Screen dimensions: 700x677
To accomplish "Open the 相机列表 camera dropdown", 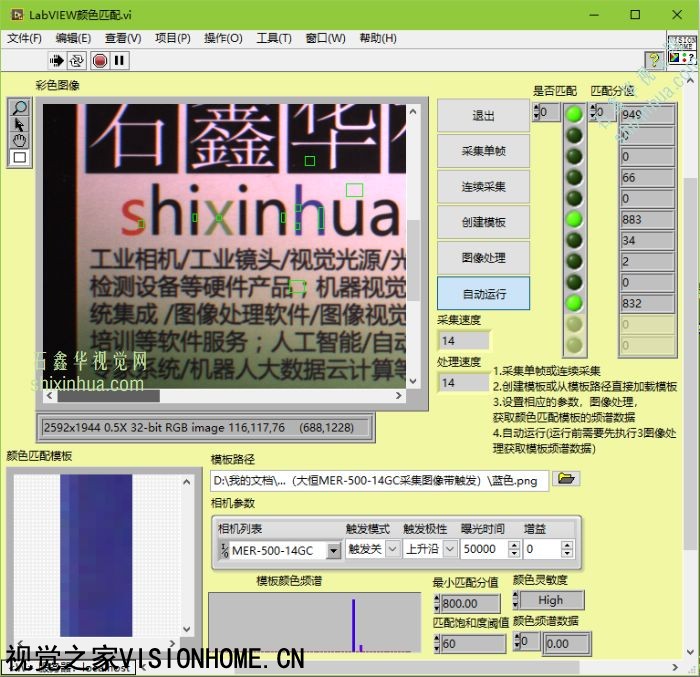I will coord(334,550).
